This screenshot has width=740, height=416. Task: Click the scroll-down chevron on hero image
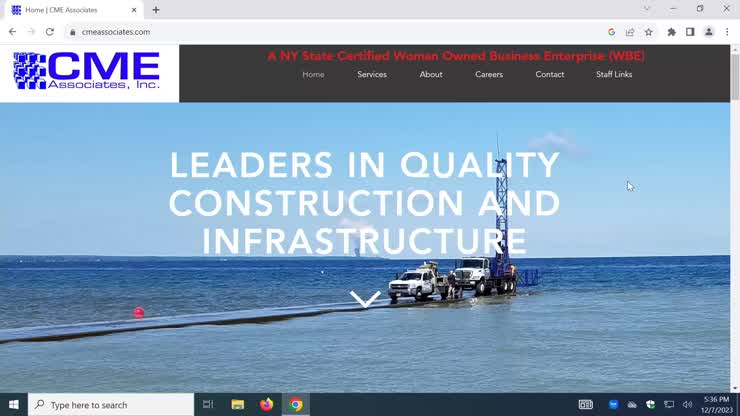click(x=365, y=298)
